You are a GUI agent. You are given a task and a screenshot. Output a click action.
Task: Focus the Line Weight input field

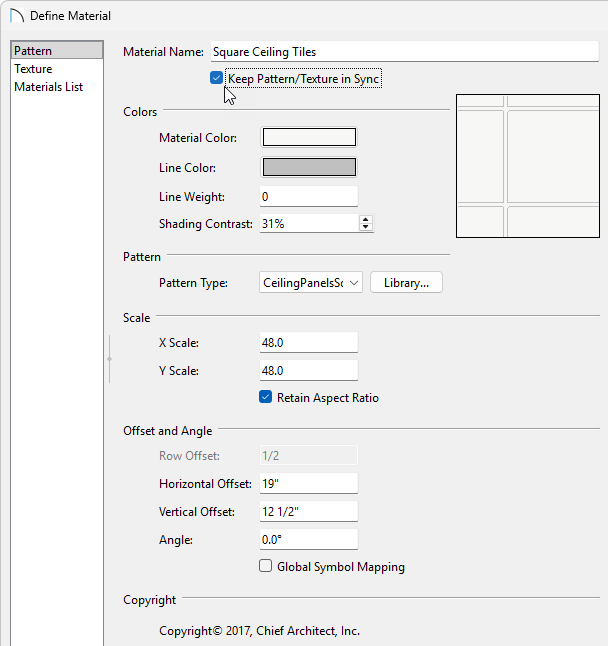tap(308, 196)
